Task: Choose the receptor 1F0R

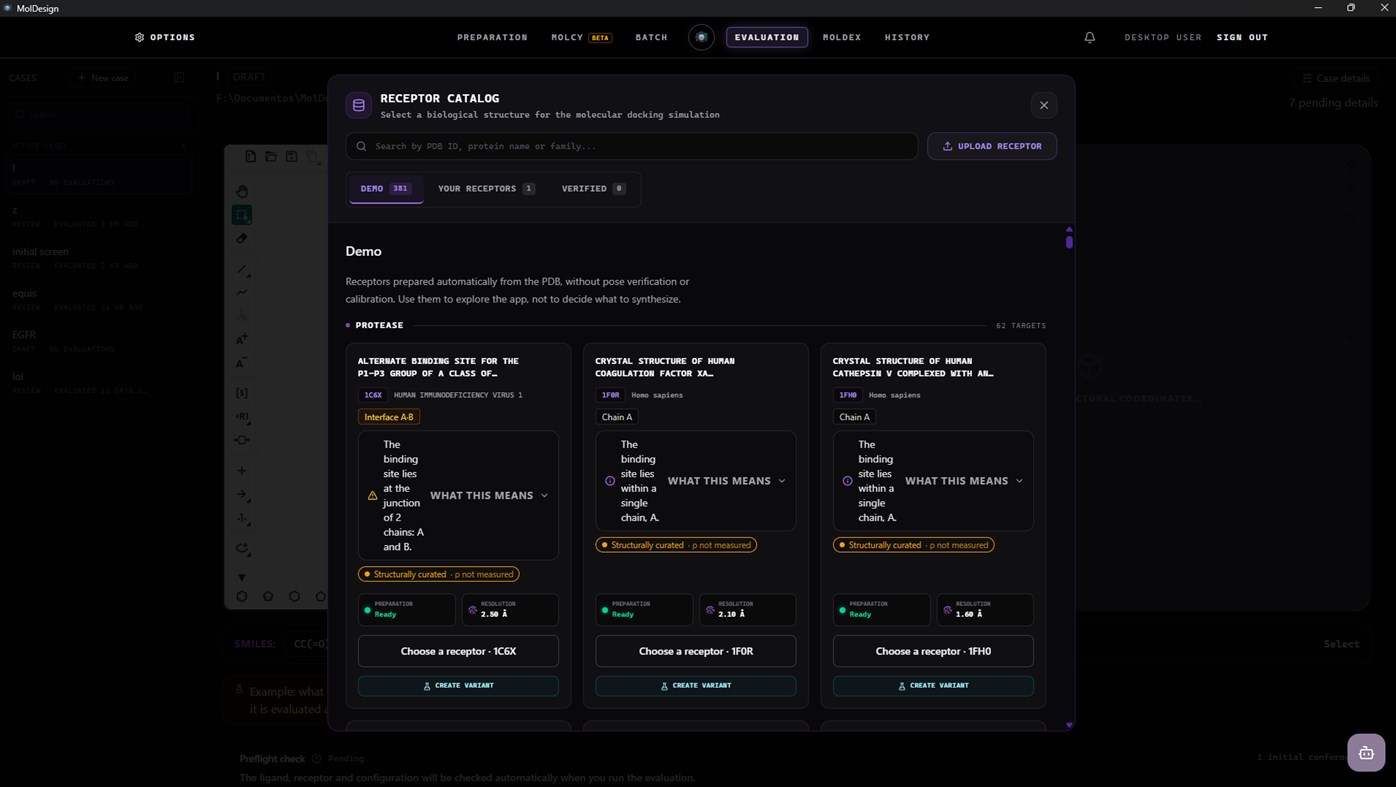Action: [x=696, y=651]
